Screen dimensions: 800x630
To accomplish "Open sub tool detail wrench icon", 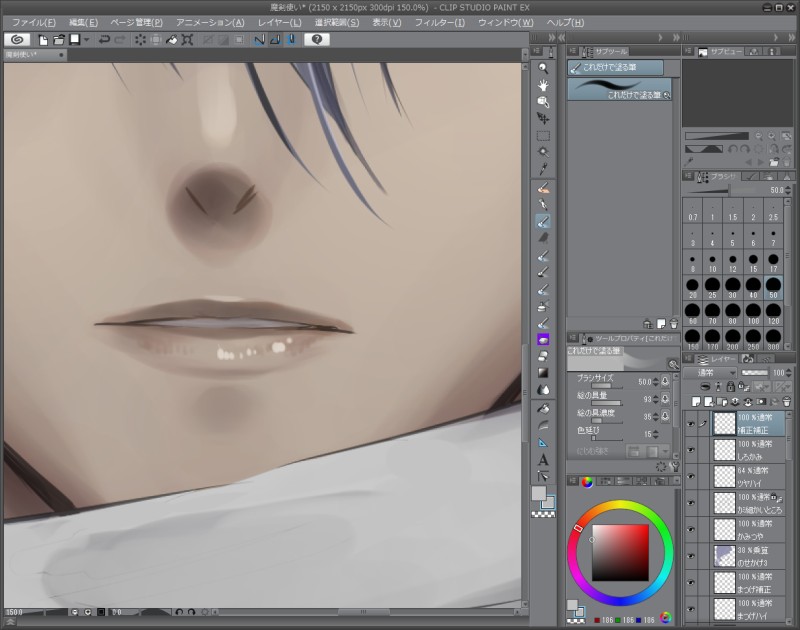I will (674, 466).
